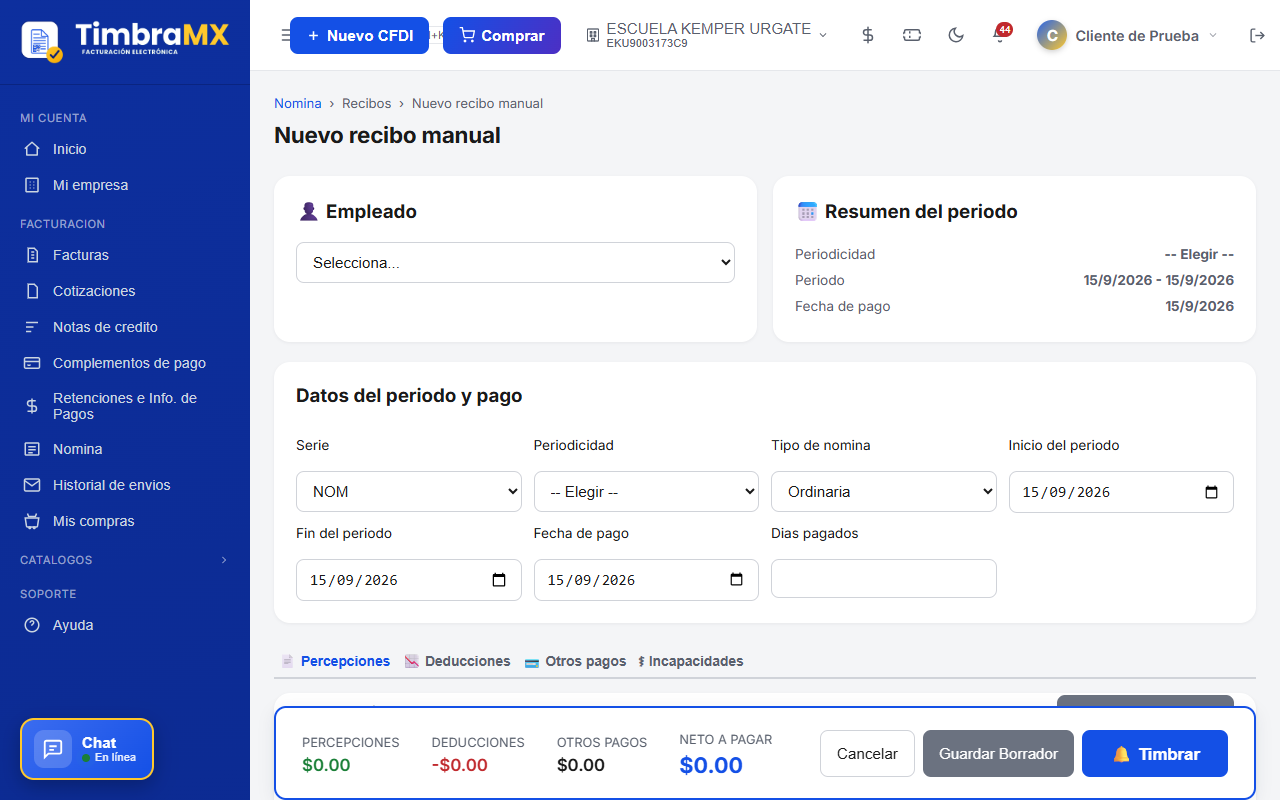Open Facturas in the sidebar
Screen dimensions: 1280x800
point(125,255)
